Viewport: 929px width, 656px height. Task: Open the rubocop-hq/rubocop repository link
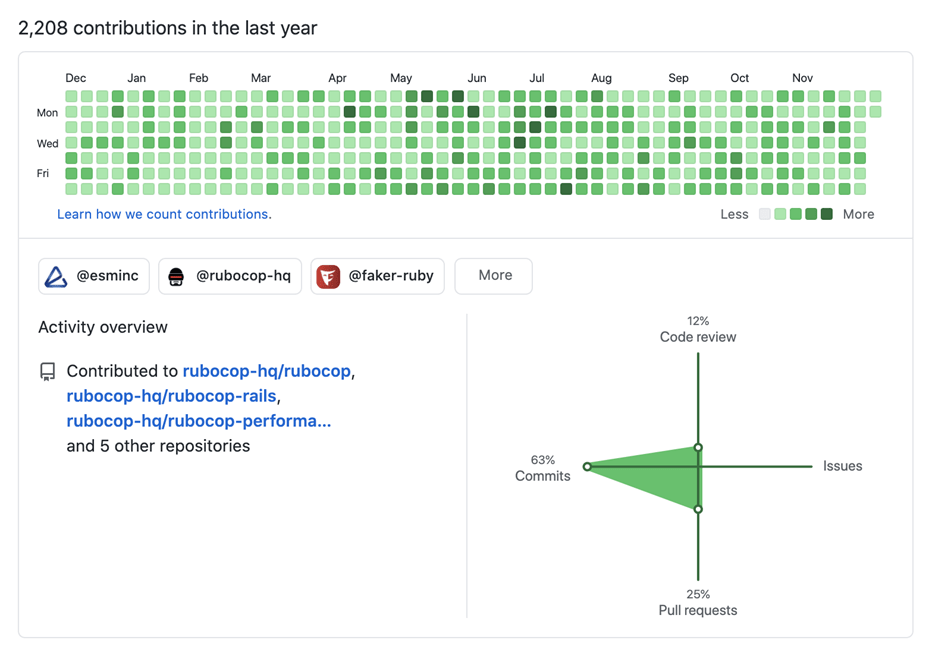click(x=267, y=371)
